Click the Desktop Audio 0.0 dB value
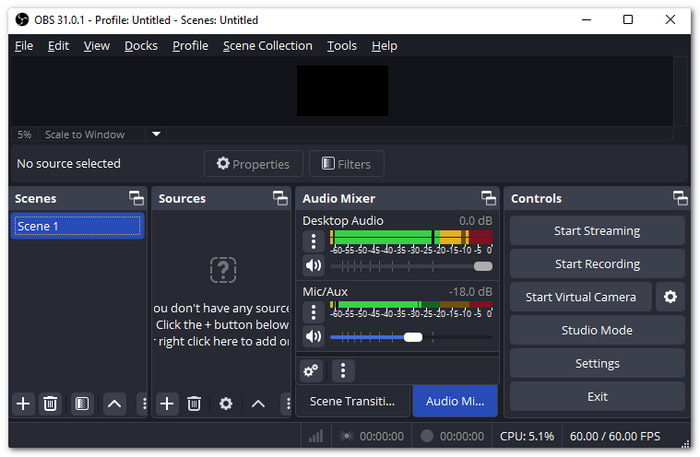This screenshot has height=457, width=700. 475,220
